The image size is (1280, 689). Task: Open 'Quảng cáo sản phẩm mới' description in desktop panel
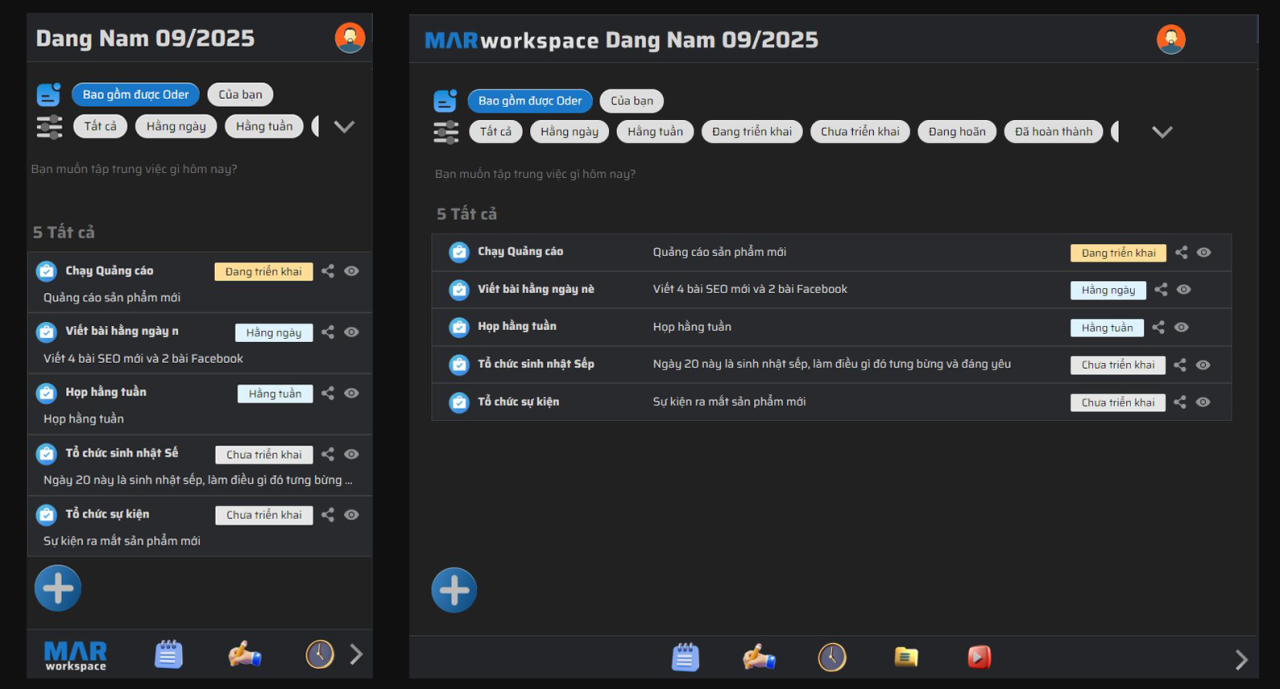point(720,252)
